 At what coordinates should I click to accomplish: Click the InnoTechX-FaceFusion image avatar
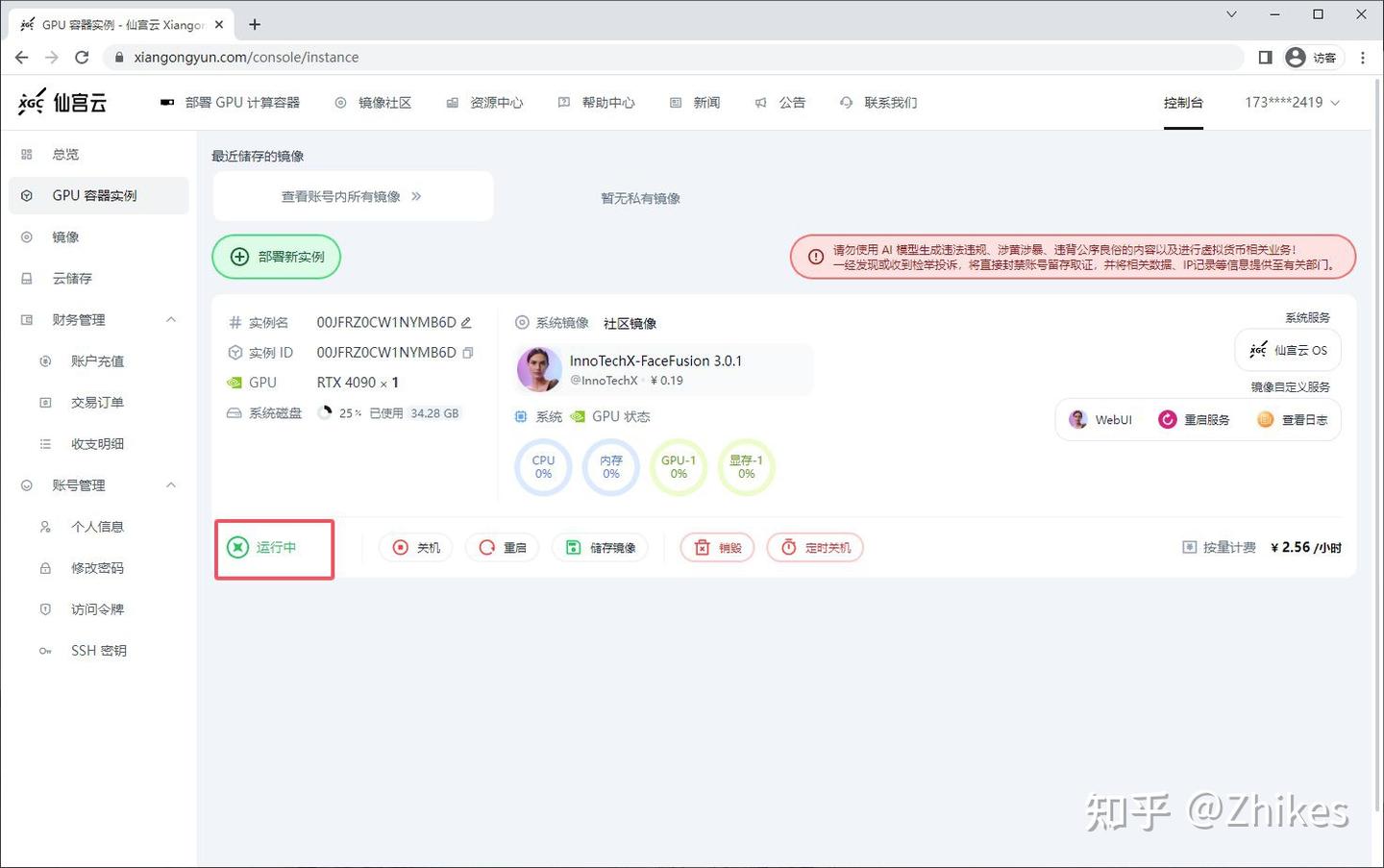point(539,370)
